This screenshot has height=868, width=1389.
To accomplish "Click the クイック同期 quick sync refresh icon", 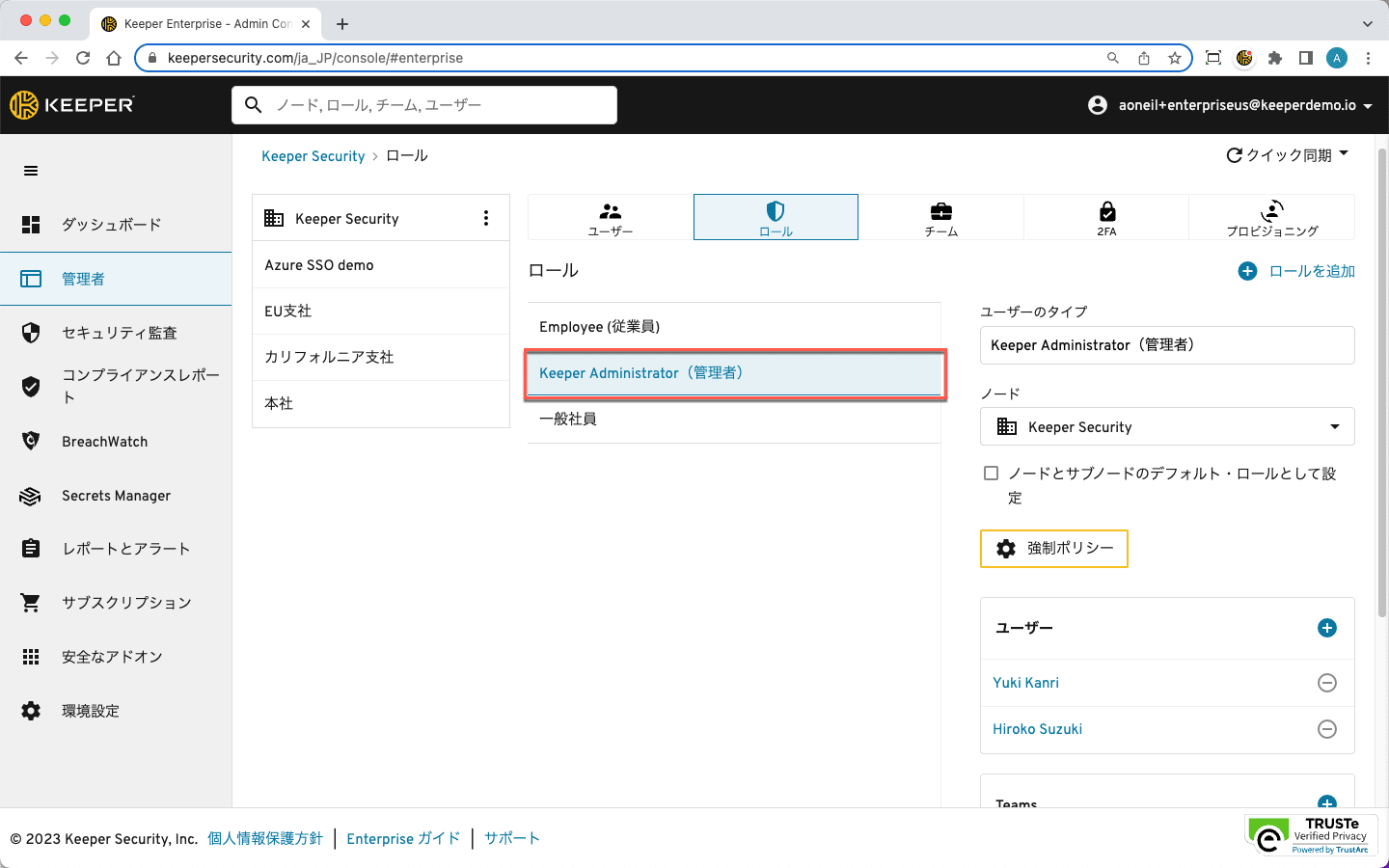I will point(1234,155).
